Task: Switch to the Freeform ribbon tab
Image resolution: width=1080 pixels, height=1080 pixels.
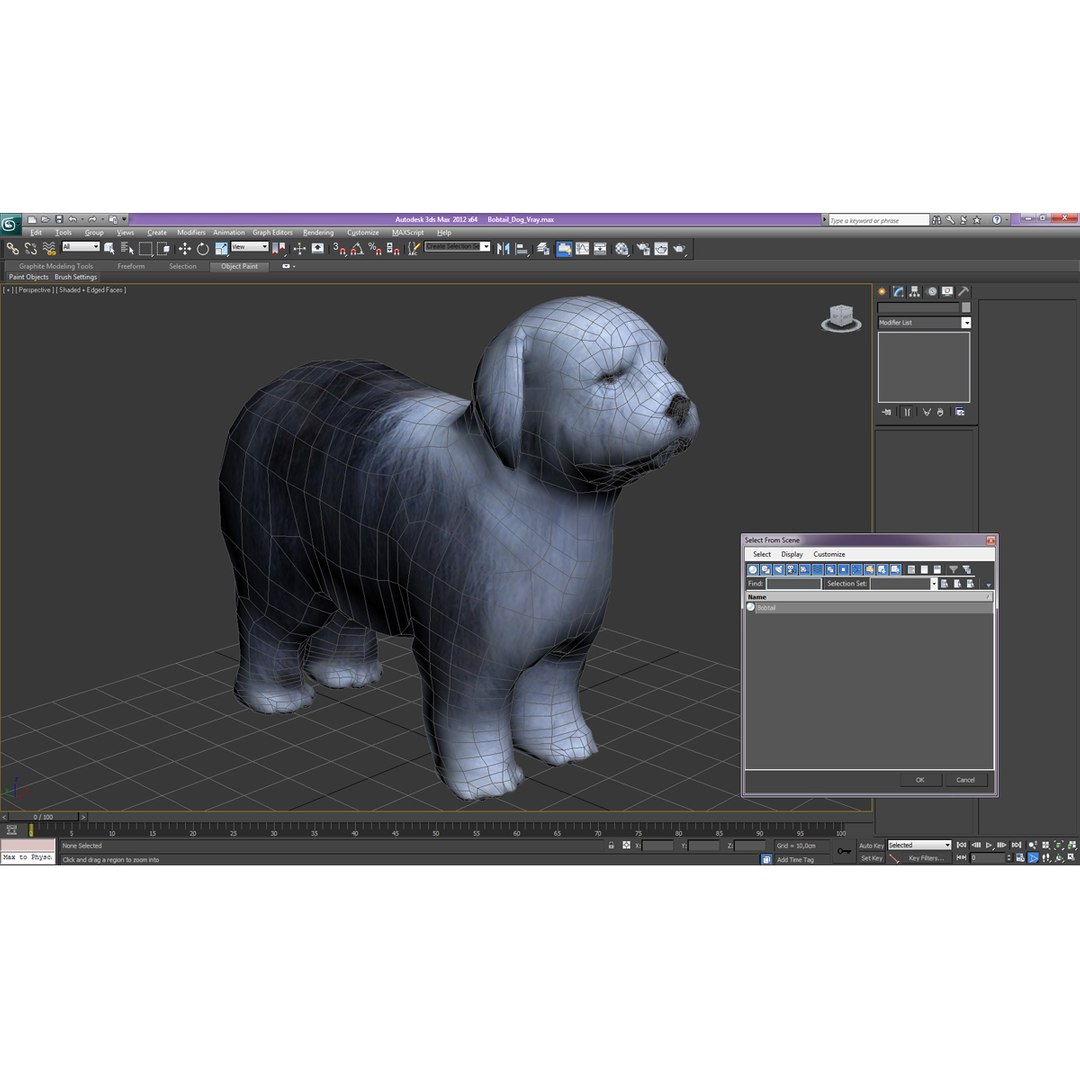Action: click(x=131, y=266)
